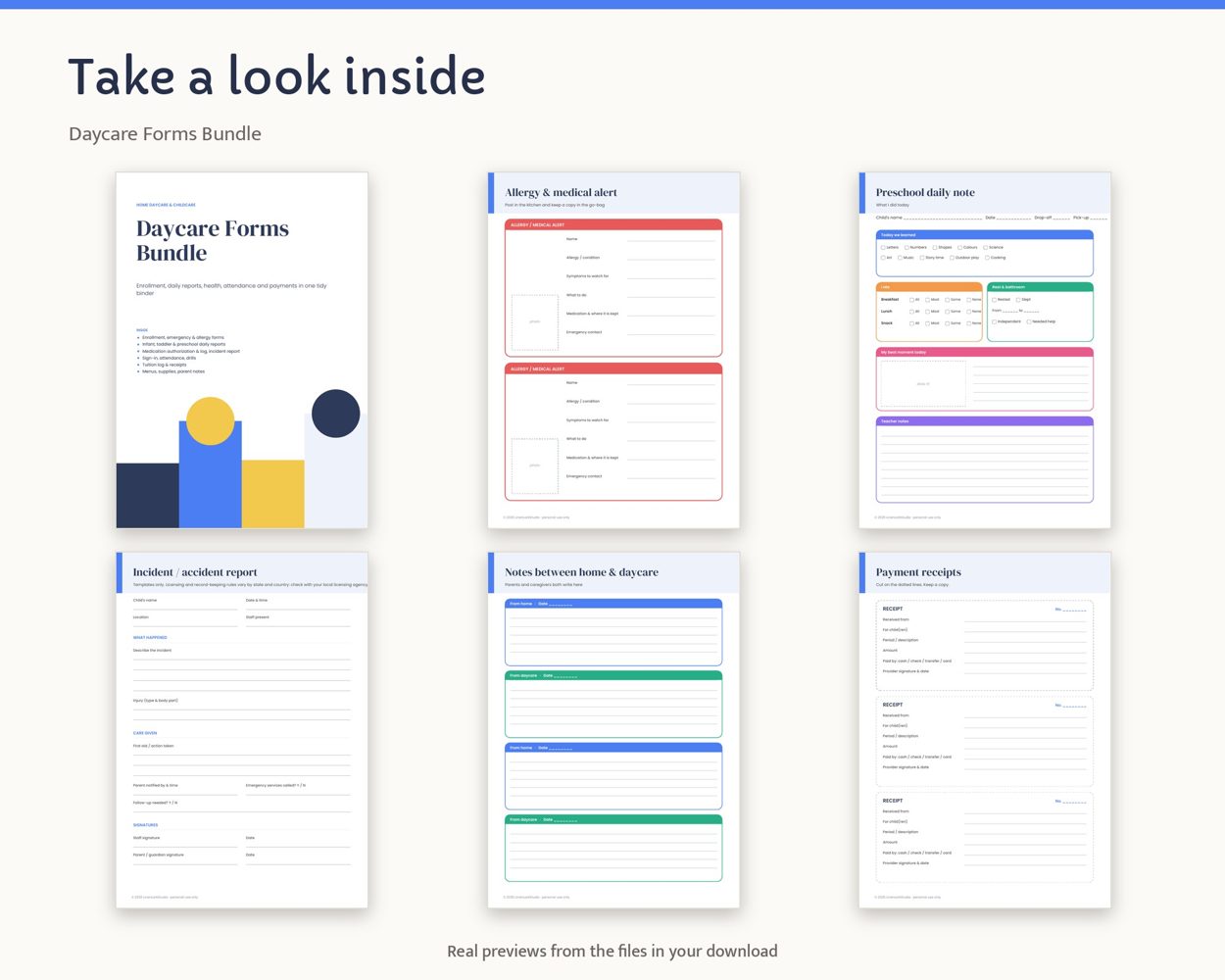Image resolution: width=1225 pixels, height=980 pixels.
Task: Open the Daycare Forms Bundle cover page thumbnail
Action: pyautogui.click(x=242, y=351)
